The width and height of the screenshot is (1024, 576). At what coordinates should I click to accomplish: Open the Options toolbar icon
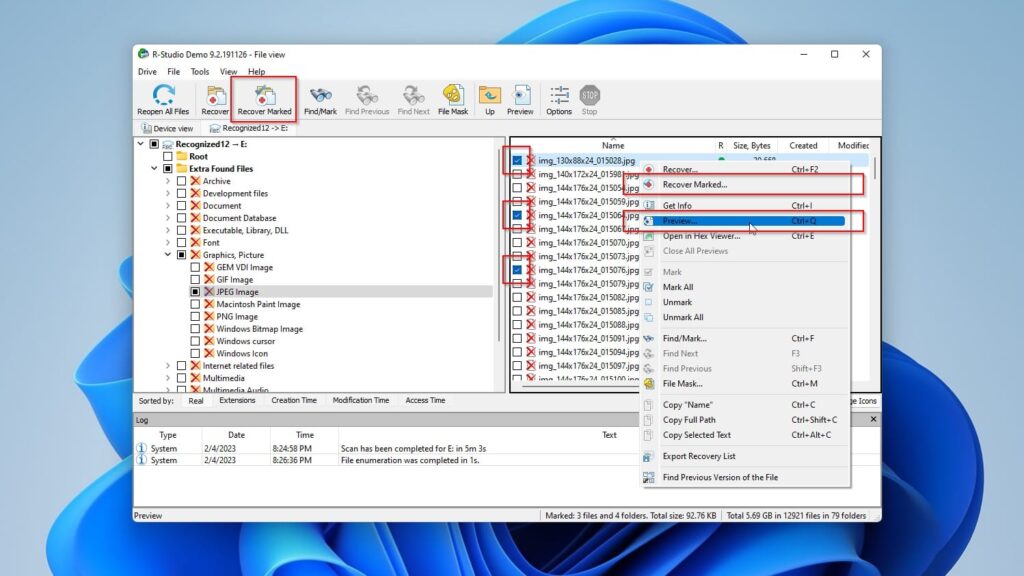(559, 95)
